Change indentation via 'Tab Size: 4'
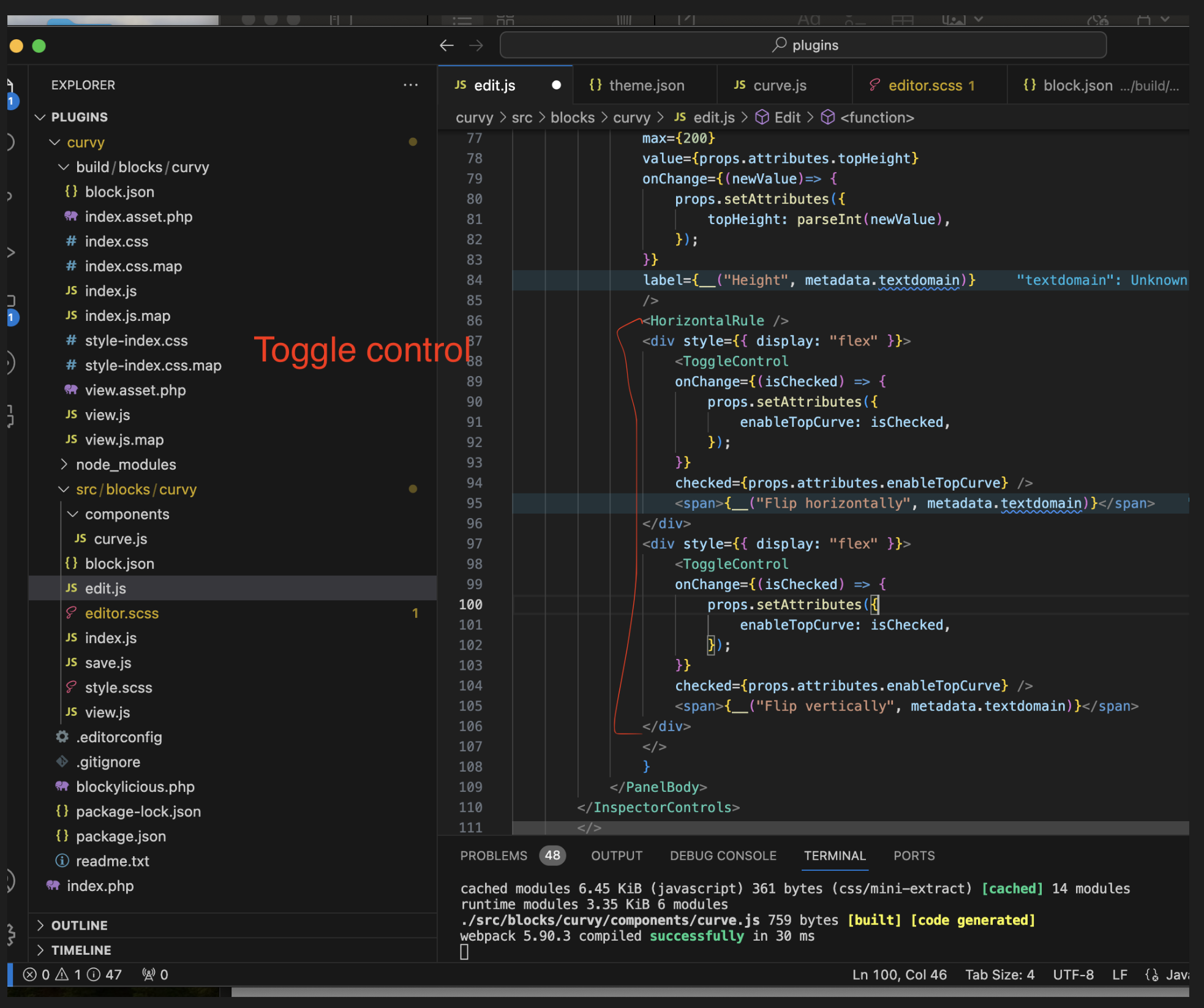The height and width of the screenshot is (1008, 1204). (x=999, y=974)
